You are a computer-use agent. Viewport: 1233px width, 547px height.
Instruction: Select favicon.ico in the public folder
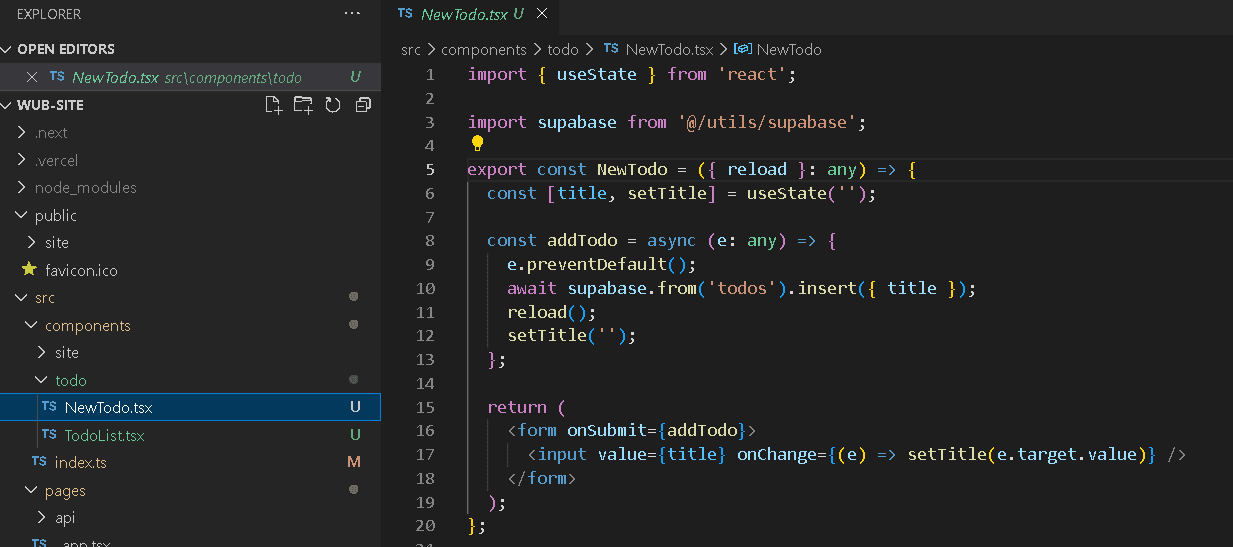(81, 271)
